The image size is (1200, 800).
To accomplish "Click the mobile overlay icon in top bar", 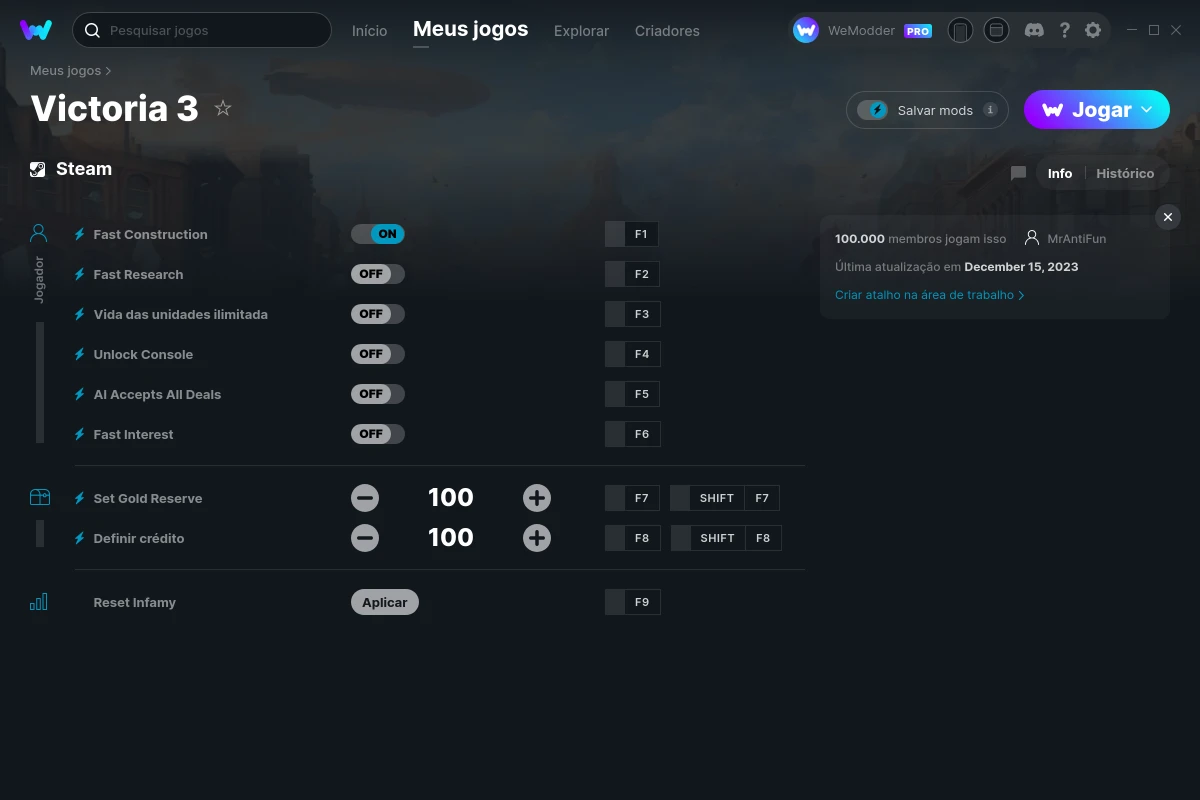I will pyautogui.click(x=961, y=30).
